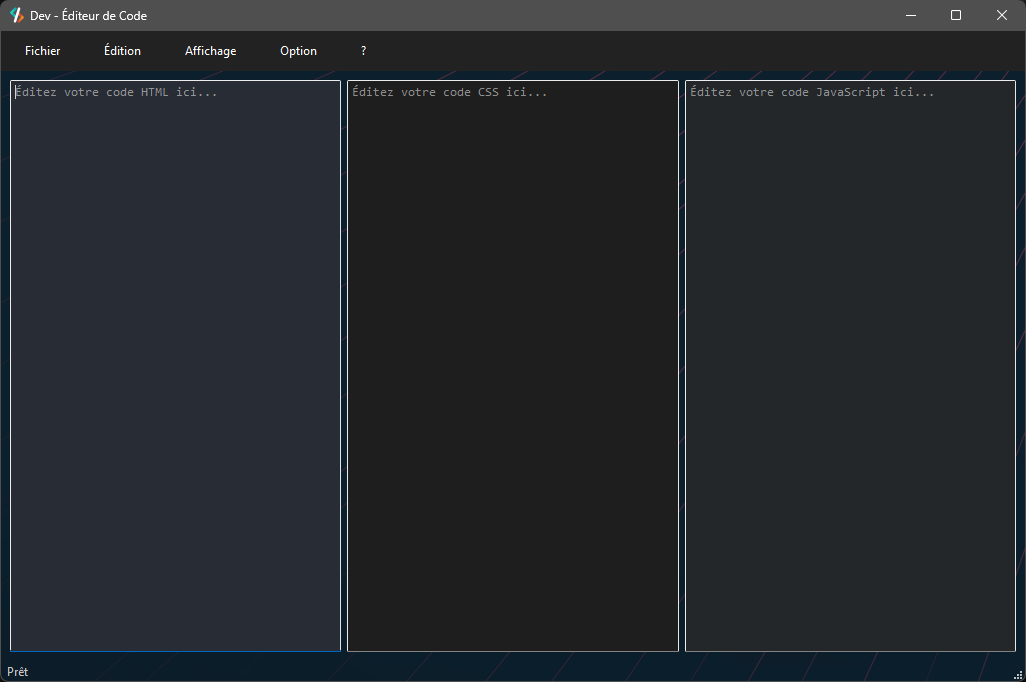
Task: Open the Fichier menu
Action: coord(43,51)
